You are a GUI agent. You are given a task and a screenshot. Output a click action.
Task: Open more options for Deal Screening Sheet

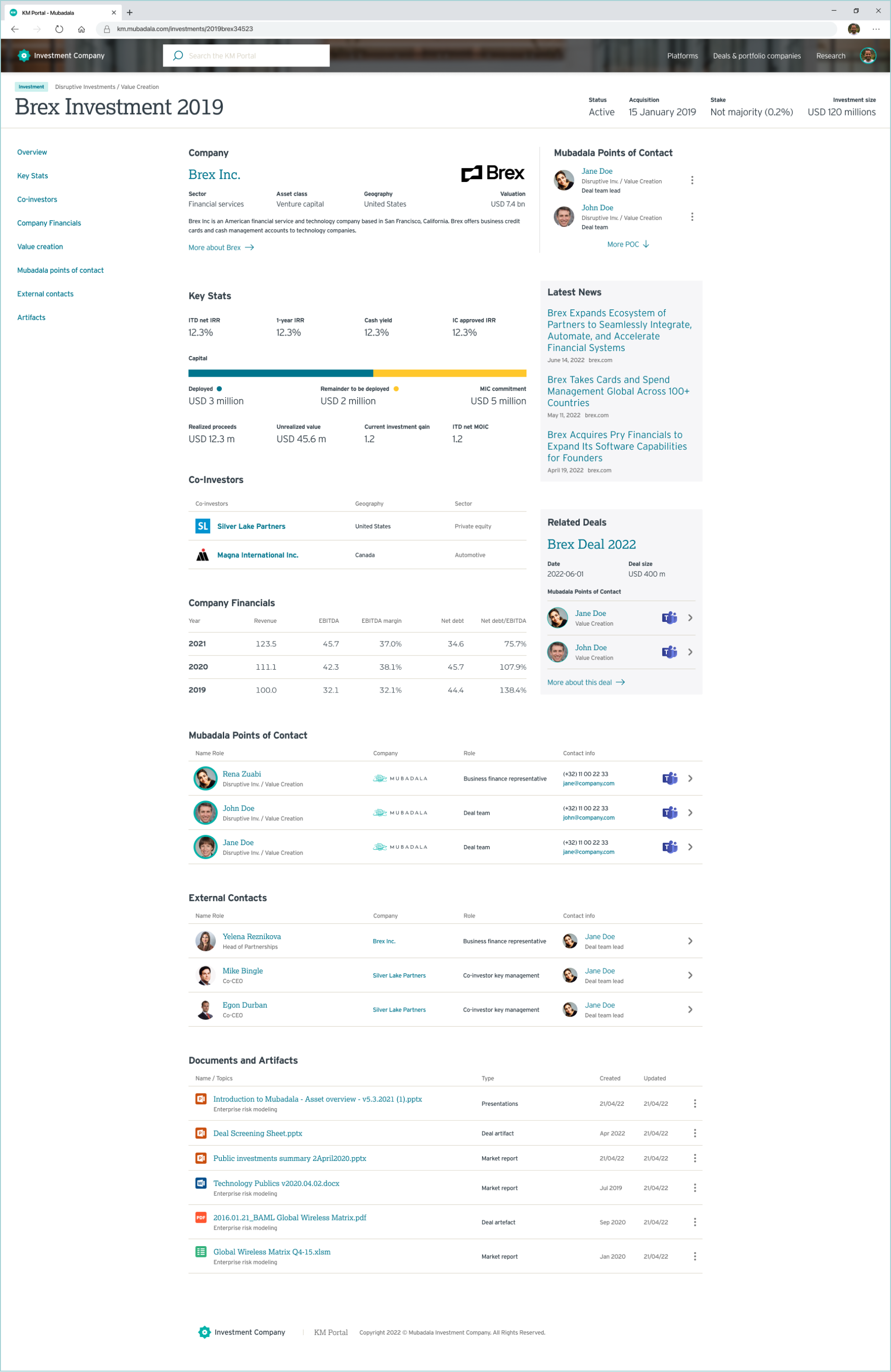(694, 1133)
